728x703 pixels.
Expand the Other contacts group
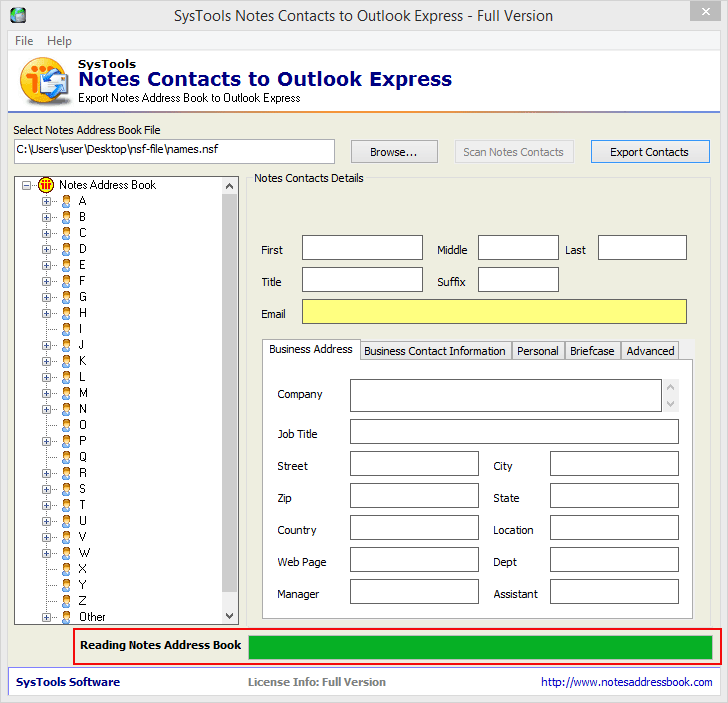46,617
